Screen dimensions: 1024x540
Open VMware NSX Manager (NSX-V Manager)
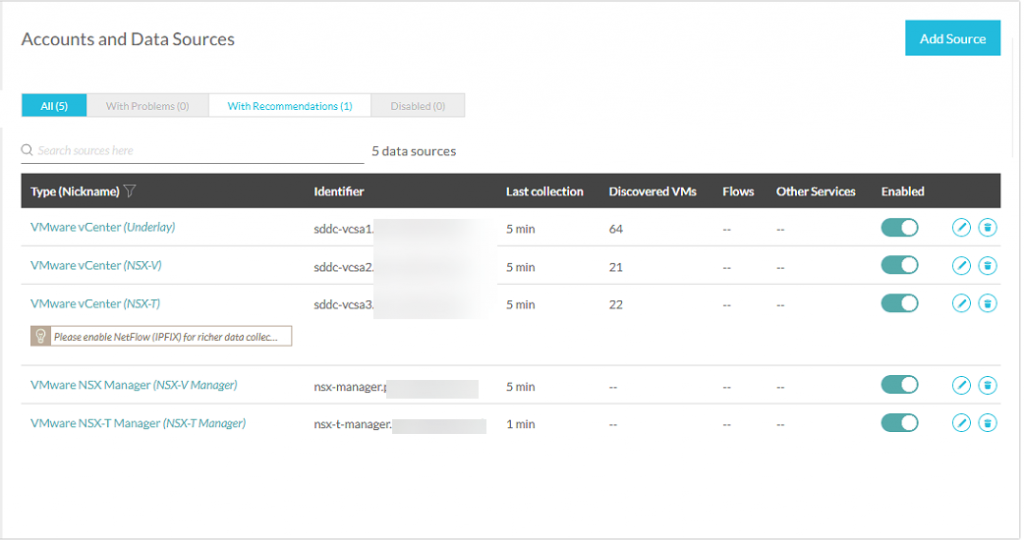(134, 385)
